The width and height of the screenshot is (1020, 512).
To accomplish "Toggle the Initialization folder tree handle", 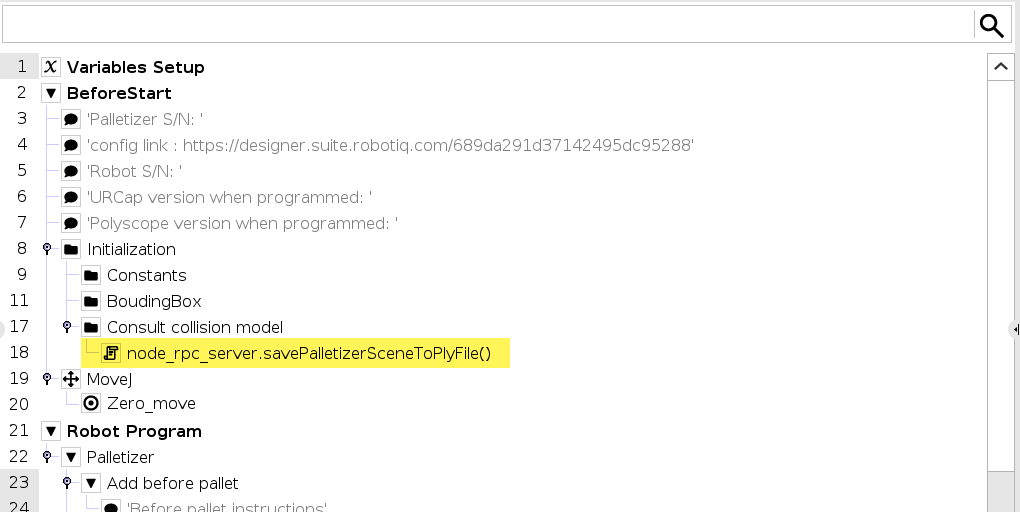I will click(47, 249).
